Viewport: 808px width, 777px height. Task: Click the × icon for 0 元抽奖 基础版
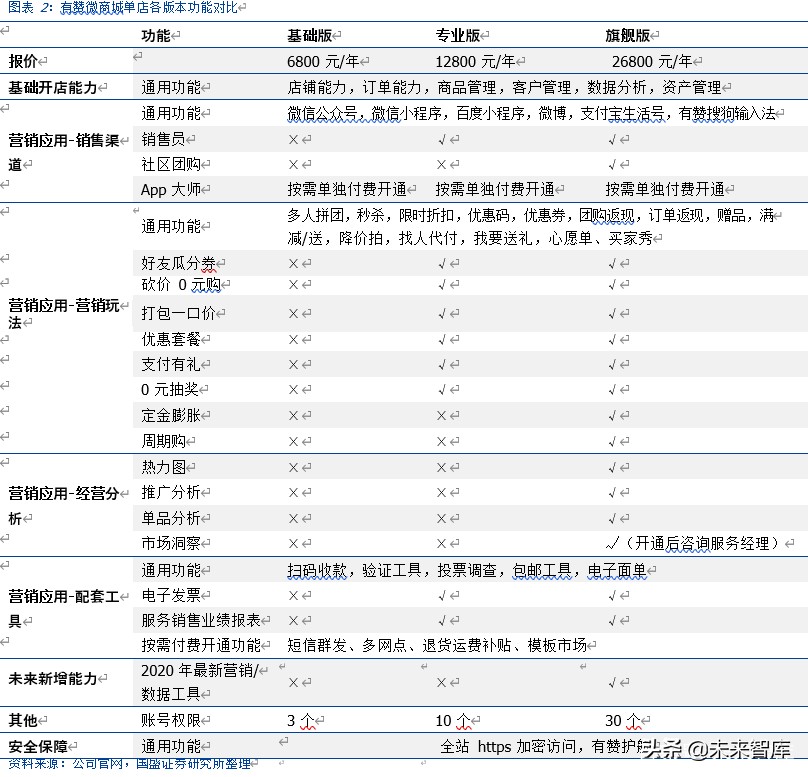(291, 390)
